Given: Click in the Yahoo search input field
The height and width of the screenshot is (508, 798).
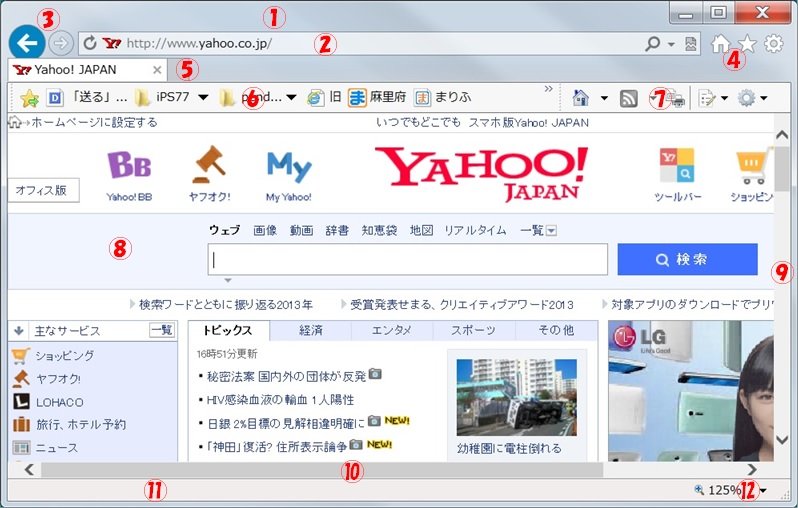Looking at the screenshot, I should coord(408,260).
